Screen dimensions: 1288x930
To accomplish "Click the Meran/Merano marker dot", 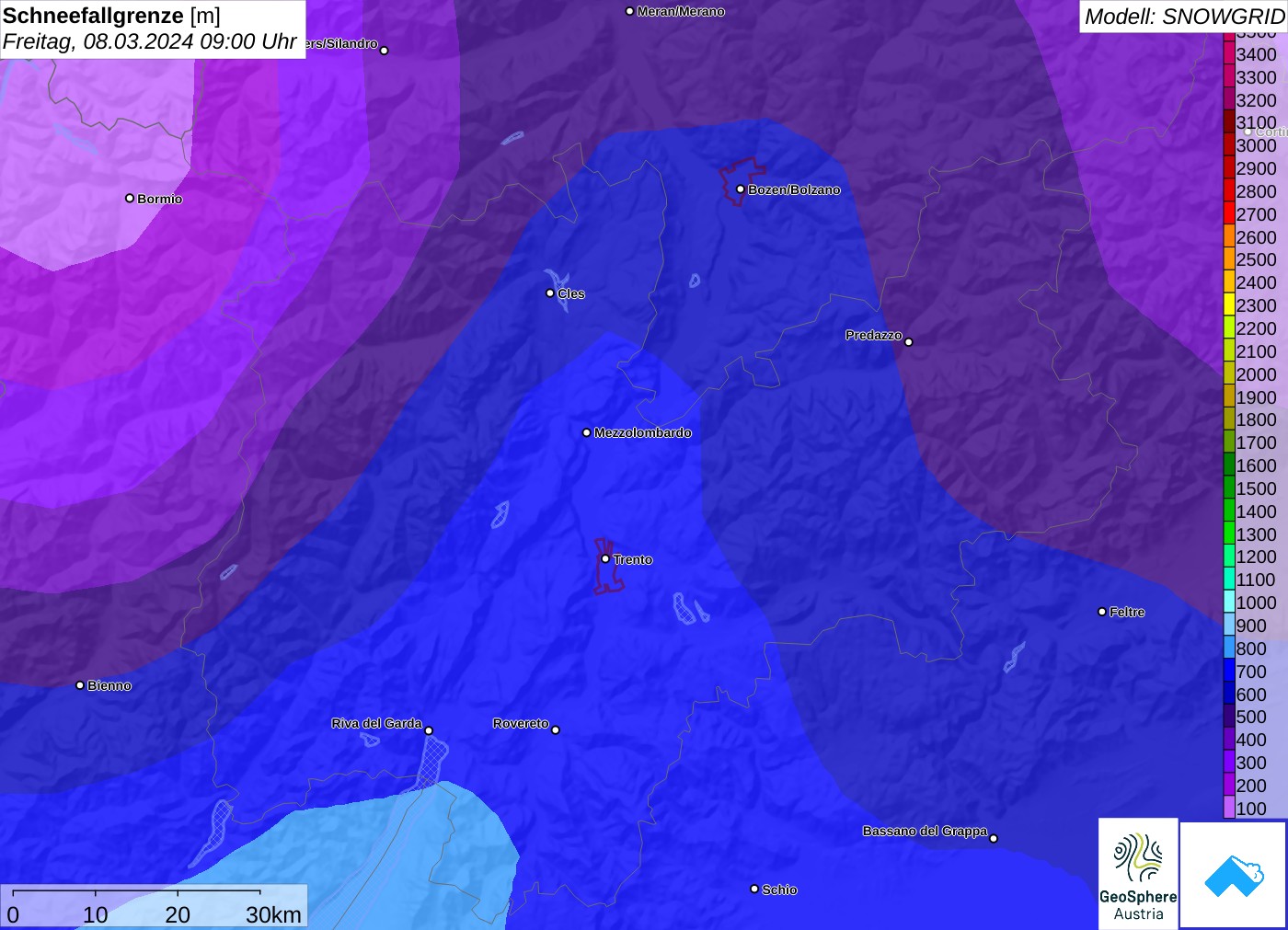I will tap(629, 11).
